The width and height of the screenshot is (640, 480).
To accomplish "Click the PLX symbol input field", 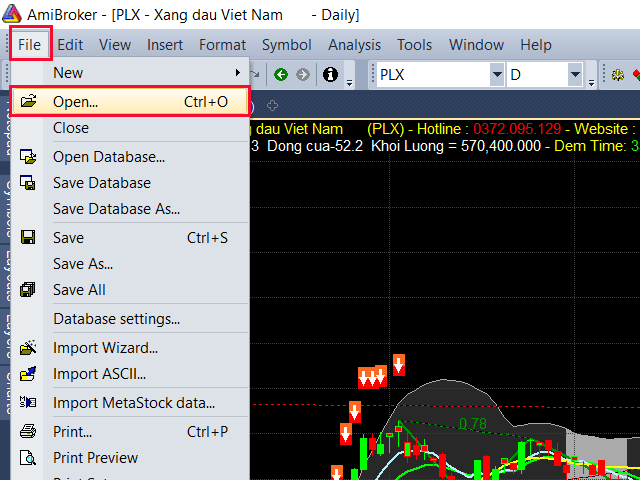I will click(x=433, y=74).
